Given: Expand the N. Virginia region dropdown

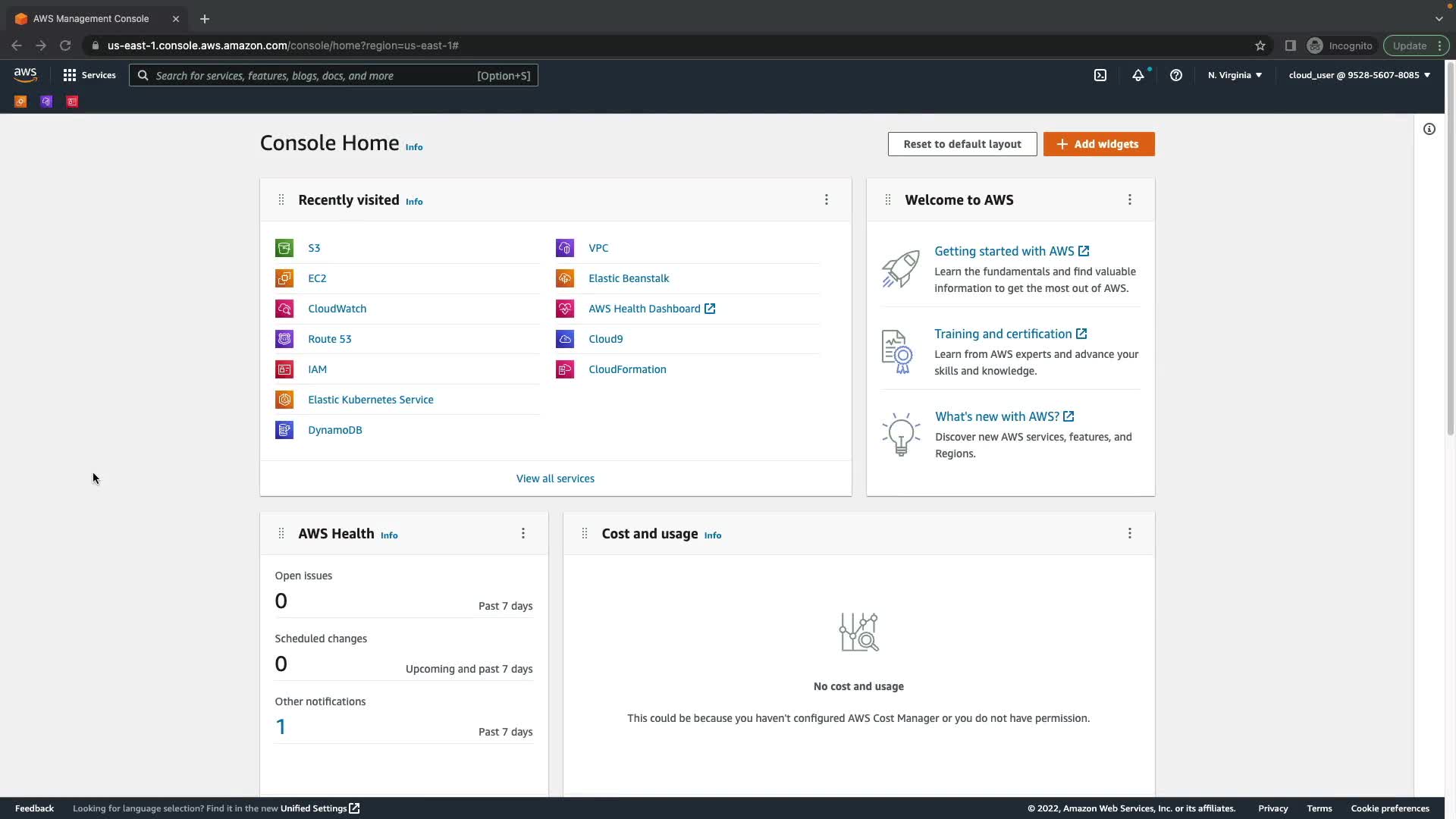Looking at the screenshot, I should [x=1235, y=75].
